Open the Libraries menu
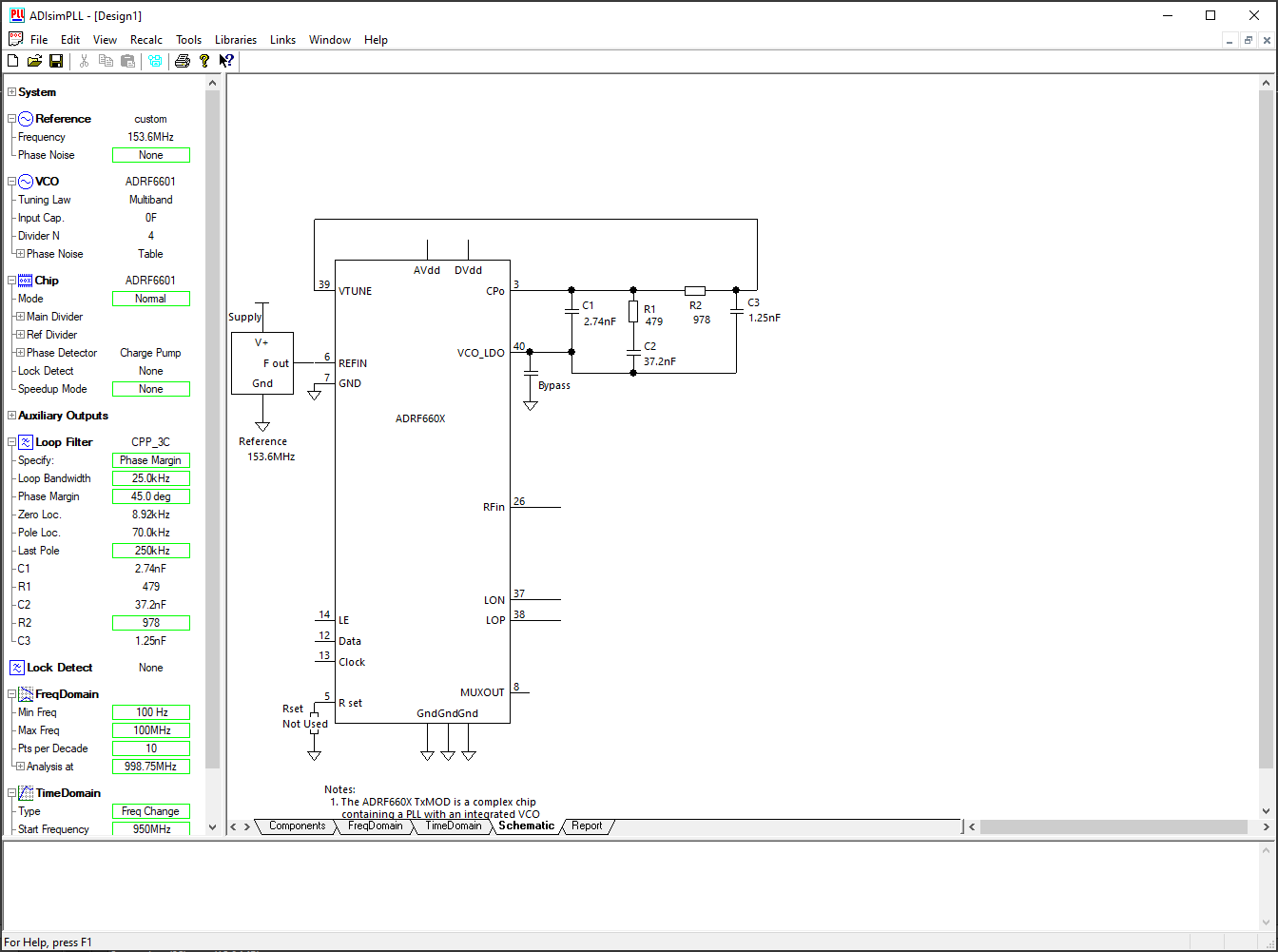The width and height of the screenshot is (1278, 952). click(236, 40)
